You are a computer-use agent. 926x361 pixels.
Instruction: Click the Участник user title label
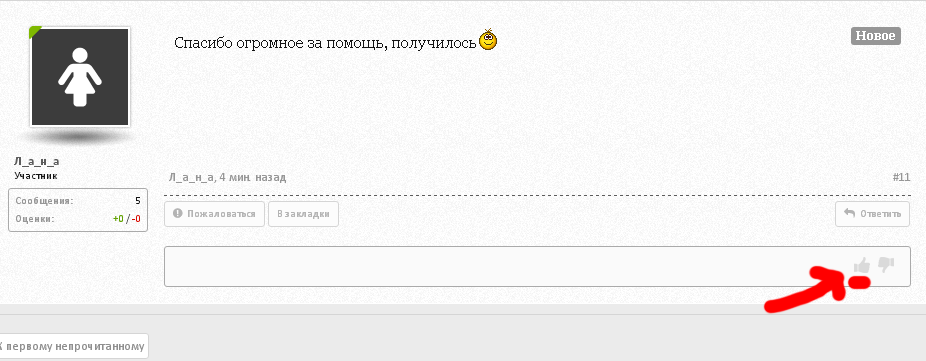[x=36, y=176]
